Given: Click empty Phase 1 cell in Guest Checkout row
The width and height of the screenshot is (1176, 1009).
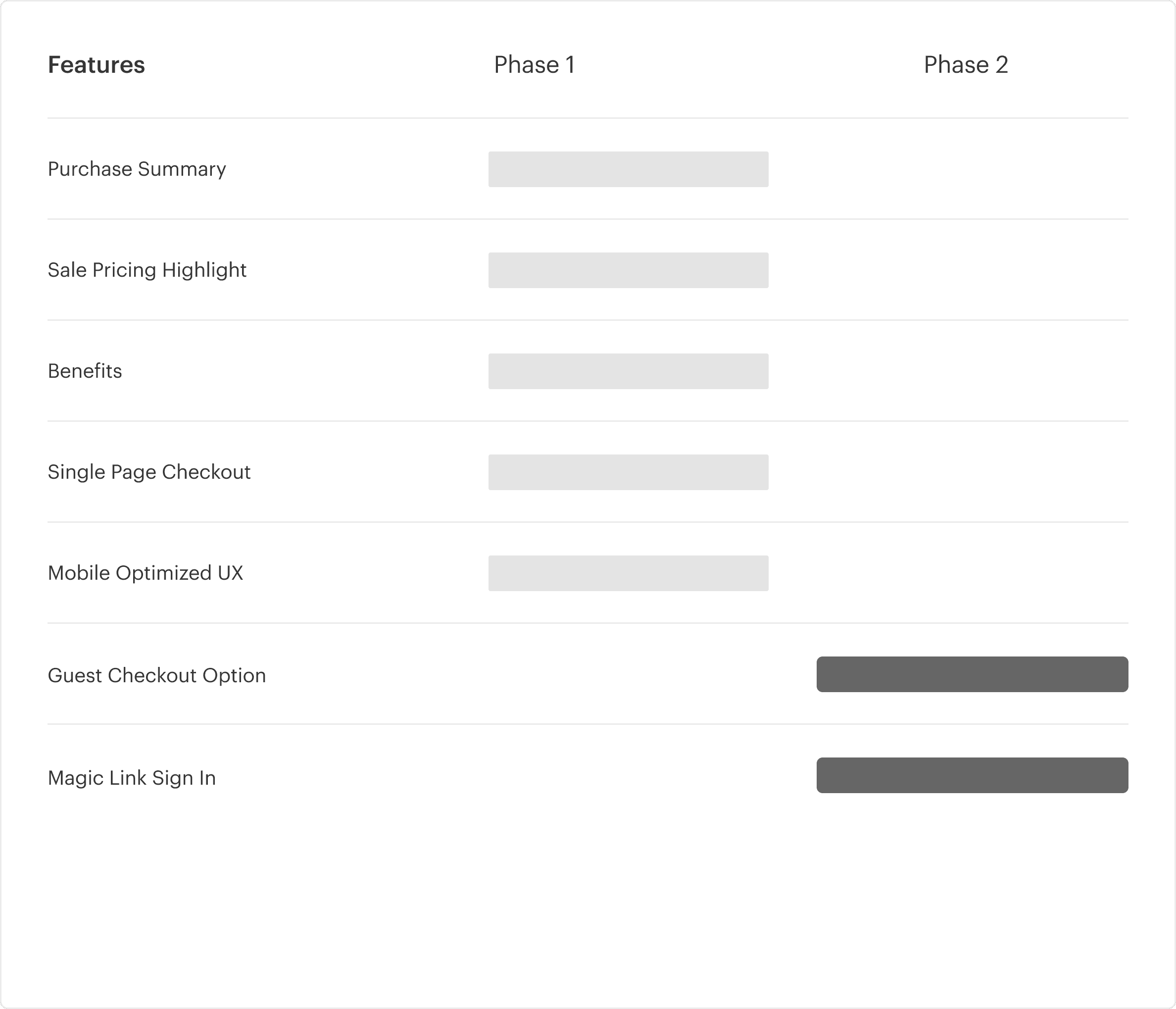Looking at the screenshot, I should (628, 674).
